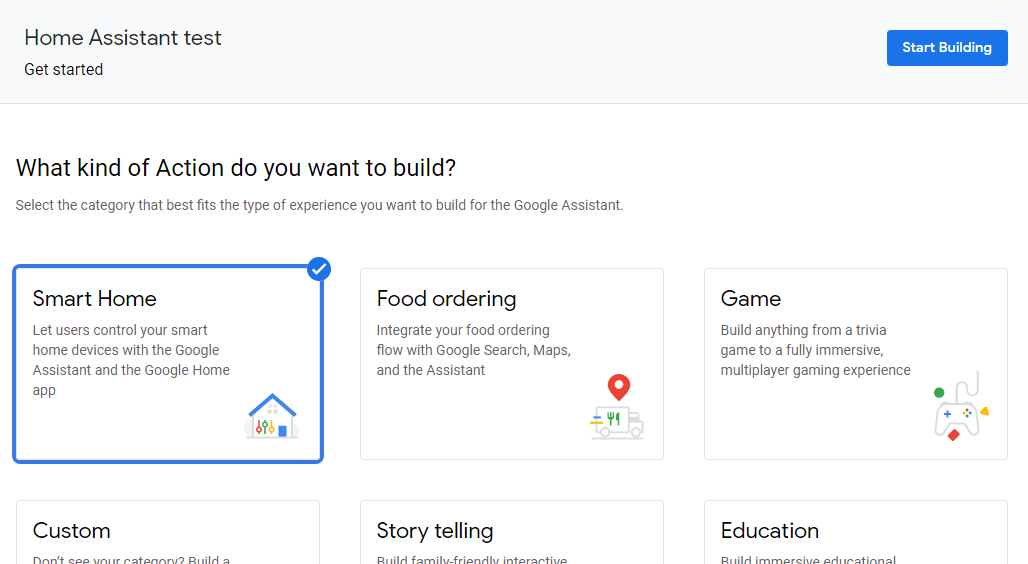This screenshot has width=1028, height=564.
Task: Select the Game category title
Action: point(750,298)
